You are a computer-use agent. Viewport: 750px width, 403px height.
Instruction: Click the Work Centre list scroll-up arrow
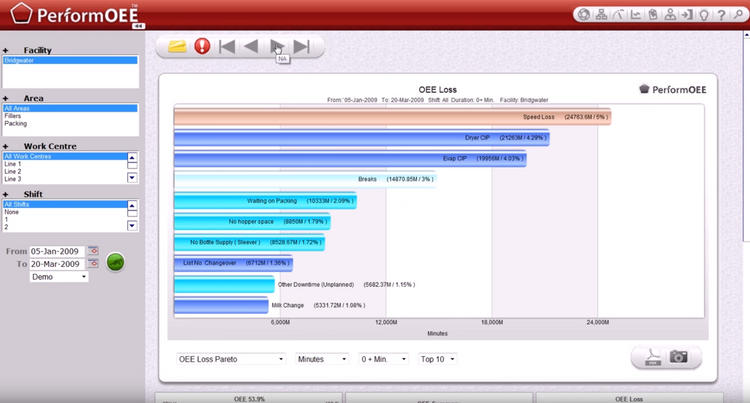[x=132, y=158]
